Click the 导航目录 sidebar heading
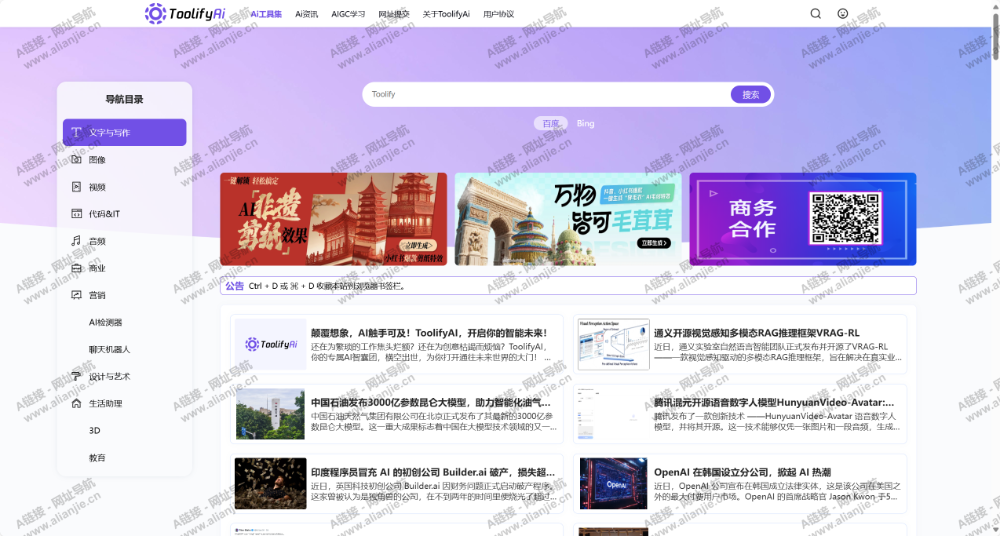The height and width of the screenshot is (536, 1000). pos(124,100)
